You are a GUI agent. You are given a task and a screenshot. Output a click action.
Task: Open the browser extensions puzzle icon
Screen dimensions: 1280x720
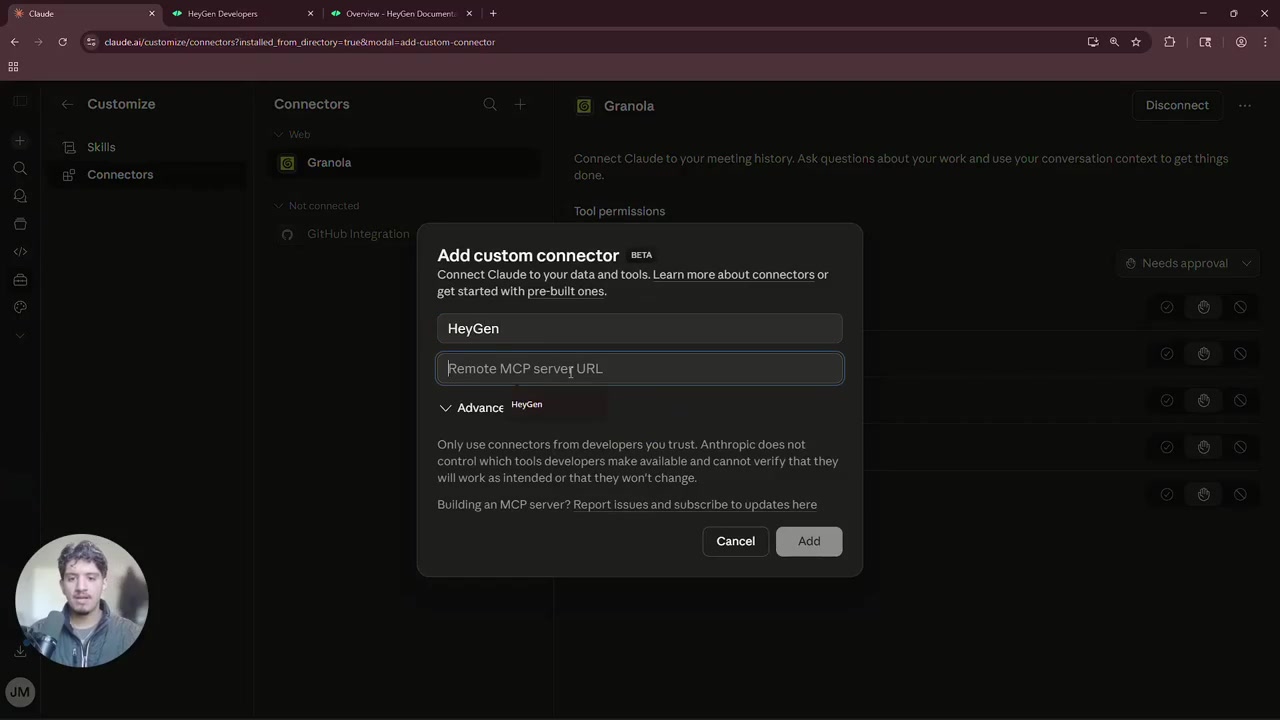click(x=1170, y=42)
